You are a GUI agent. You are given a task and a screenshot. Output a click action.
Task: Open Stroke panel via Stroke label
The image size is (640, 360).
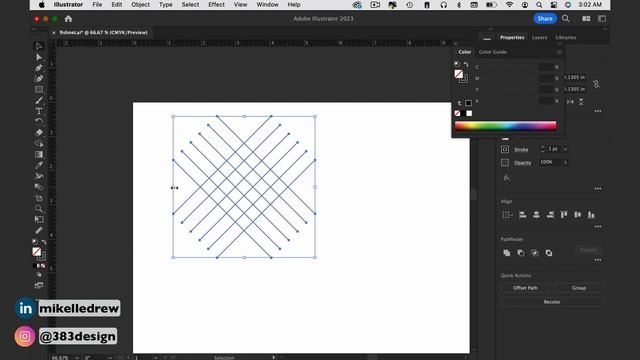pyautogui.click(x=521, y=150)
